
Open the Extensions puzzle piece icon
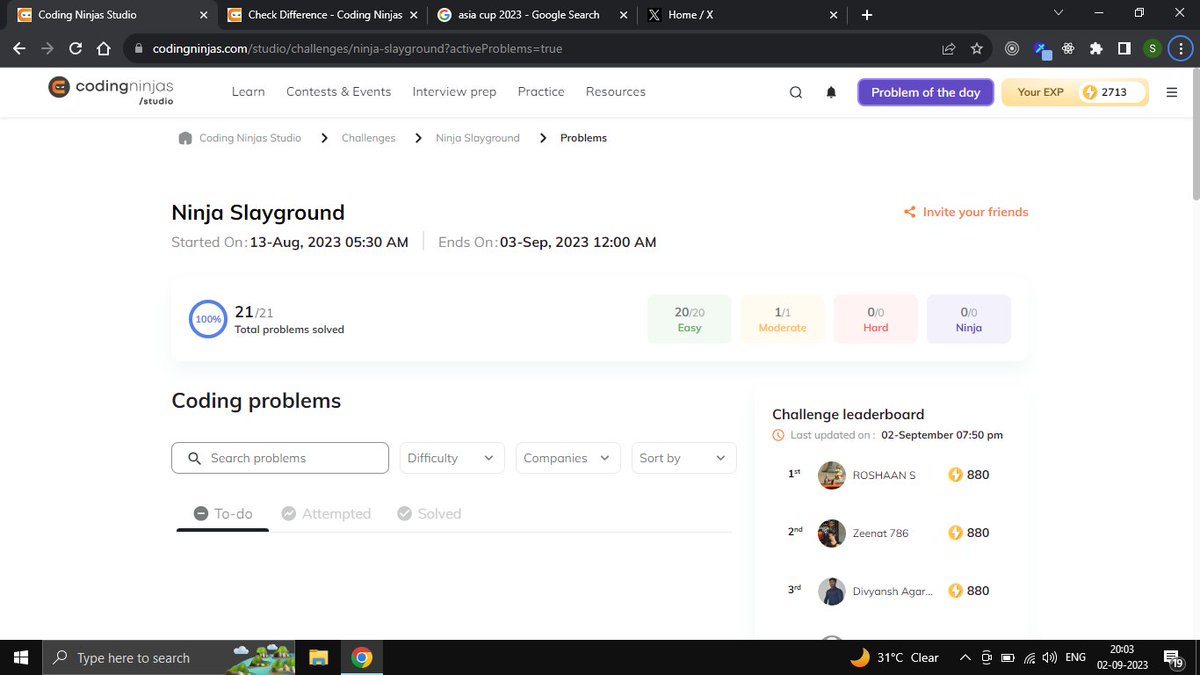click(1096, 48)
